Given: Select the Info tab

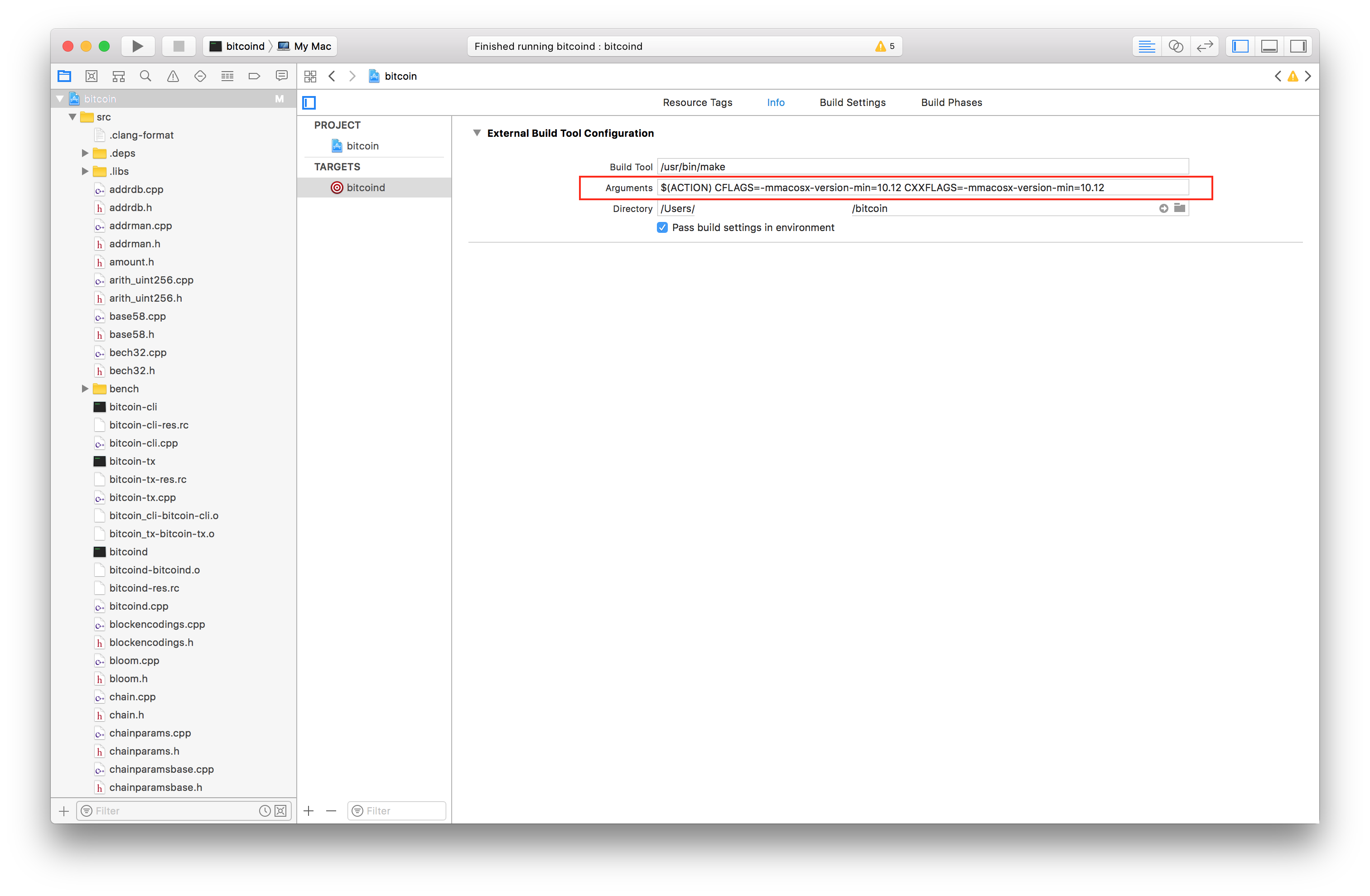Looking at the screenshot, I should point(777,102).
